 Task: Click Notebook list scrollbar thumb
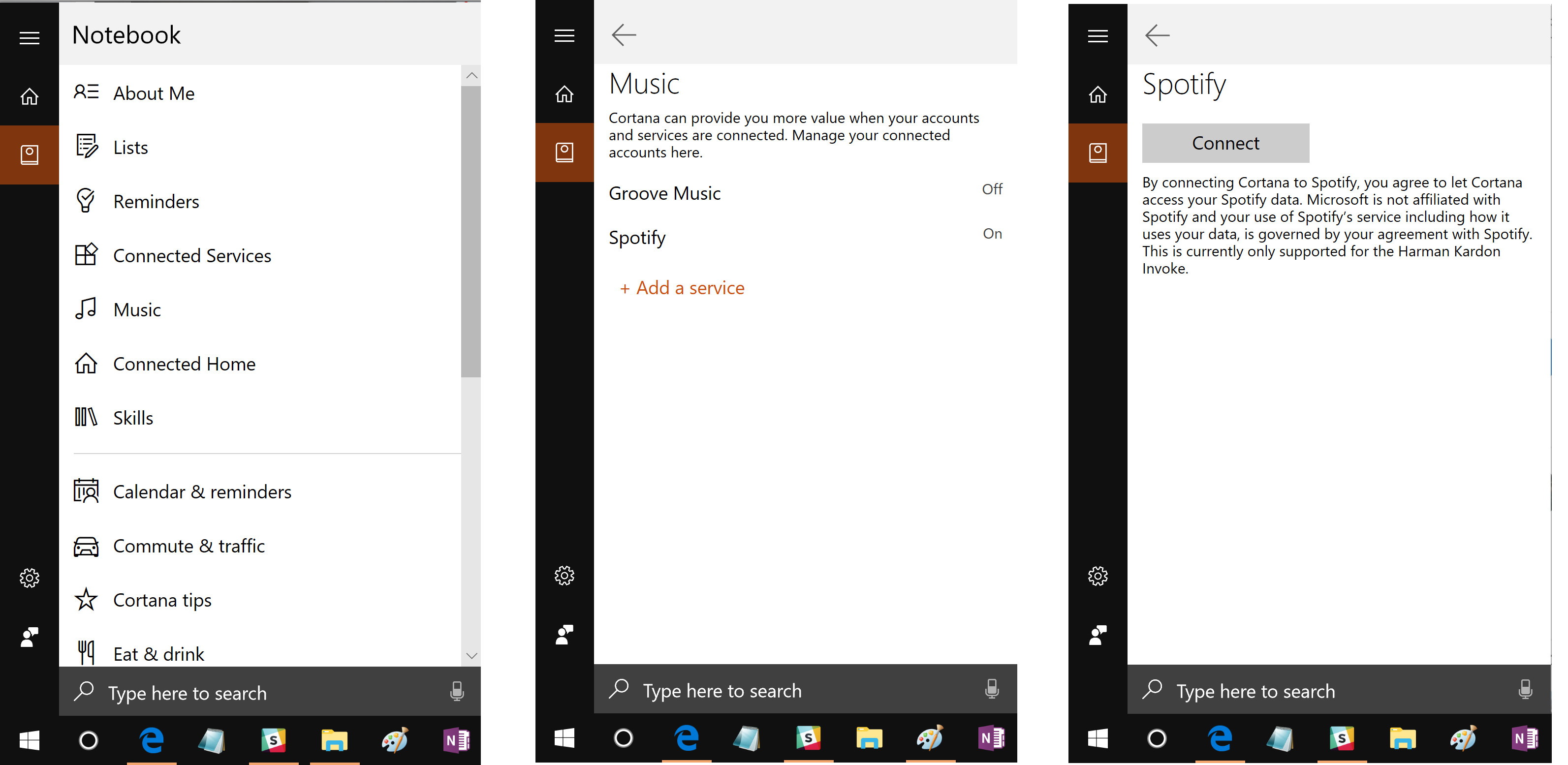click(x=471, y=231)
